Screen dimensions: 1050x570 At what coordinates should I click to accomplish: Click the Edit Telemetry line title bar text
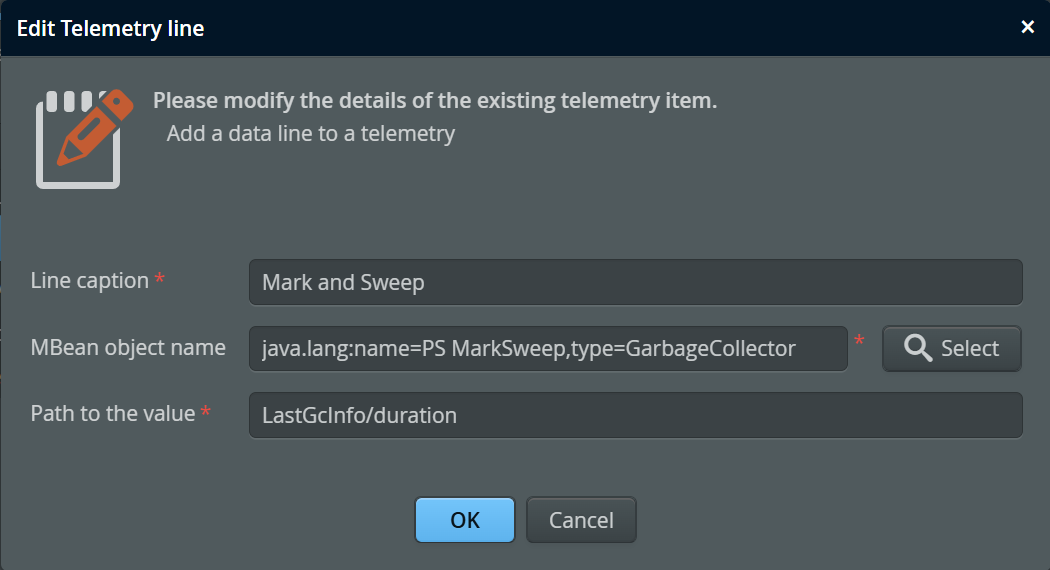[110, 28]
